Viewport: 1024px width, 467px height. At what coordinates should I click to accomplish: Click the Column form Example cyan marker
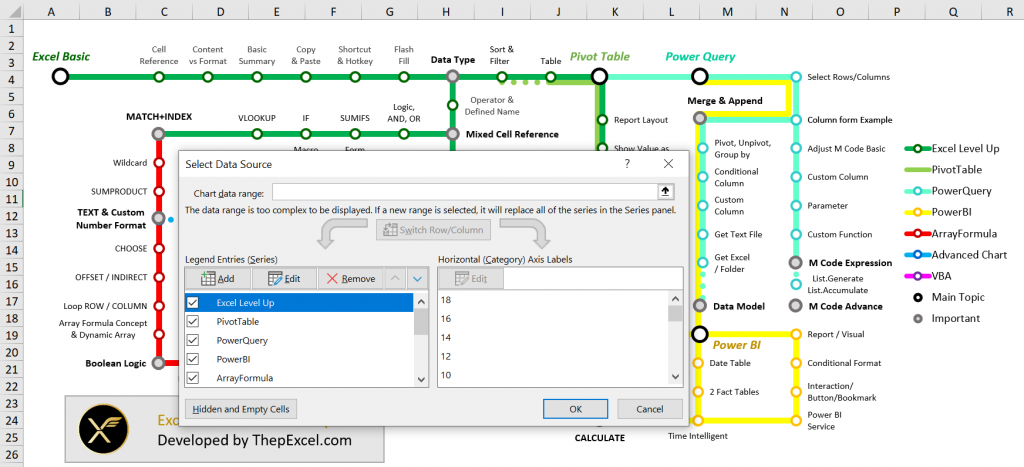pyautogui.click(x=795, y=120)
